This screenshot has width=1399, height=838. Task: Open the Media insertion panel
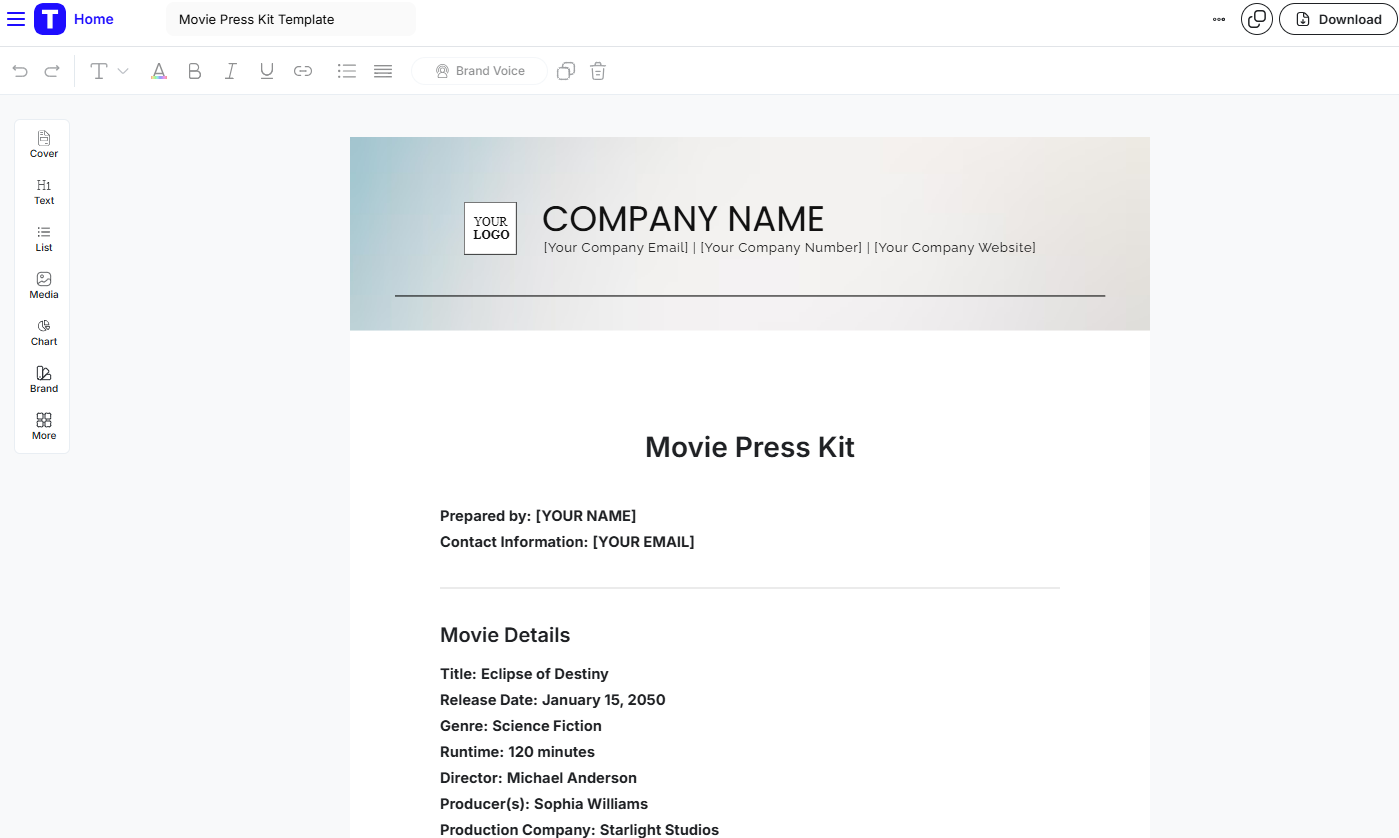tap(43, 284)
